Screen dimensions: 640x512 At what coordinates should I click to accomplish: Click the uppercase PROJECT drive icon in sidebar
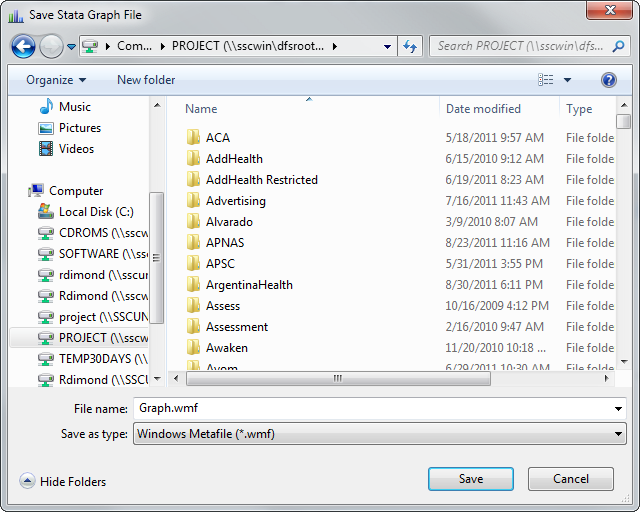click(x=46, y=338)
